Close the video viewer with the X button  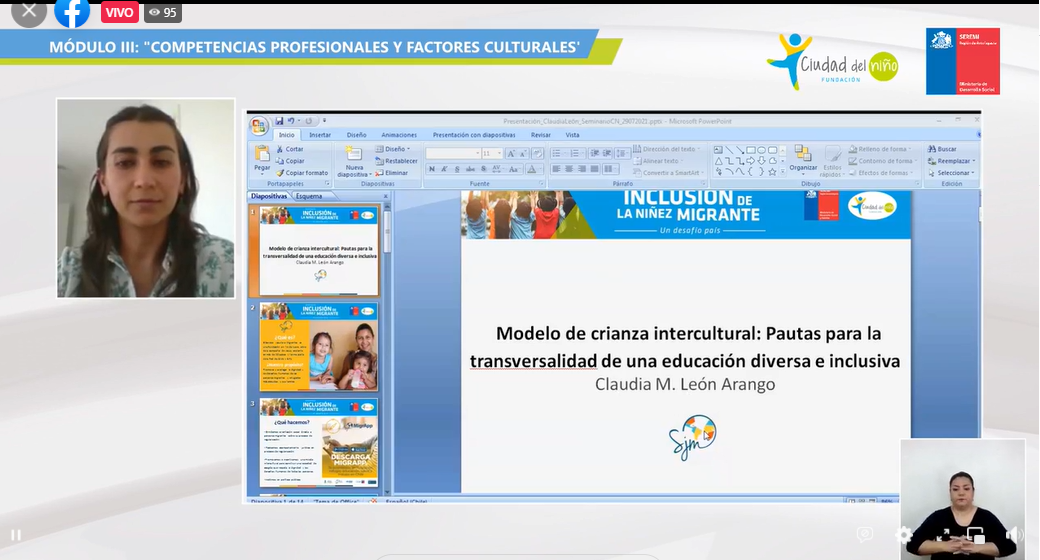[29, 11]
